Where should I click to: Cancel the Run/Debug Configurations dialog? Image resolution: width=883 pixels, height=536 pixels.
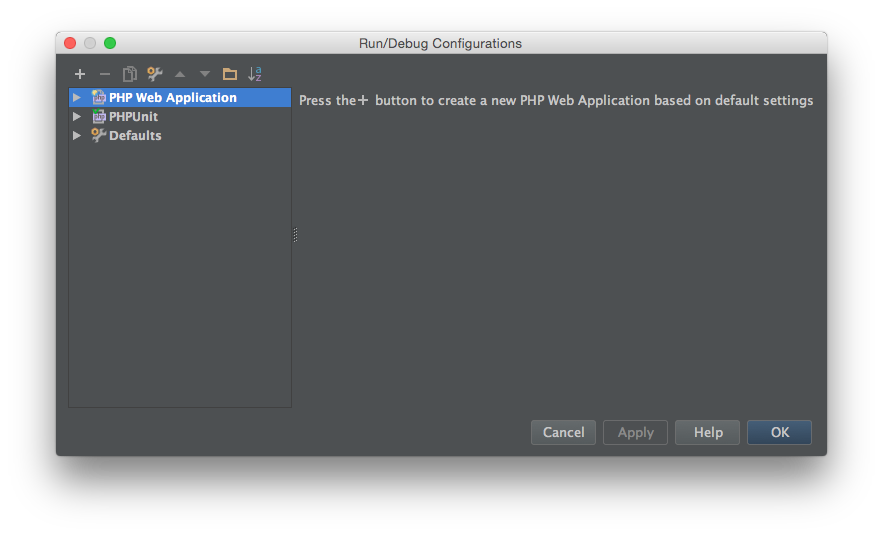563,432
